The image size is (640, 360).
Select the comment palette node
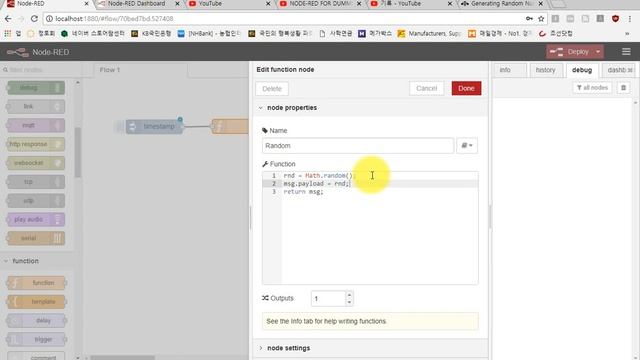(x=36, y=356)
